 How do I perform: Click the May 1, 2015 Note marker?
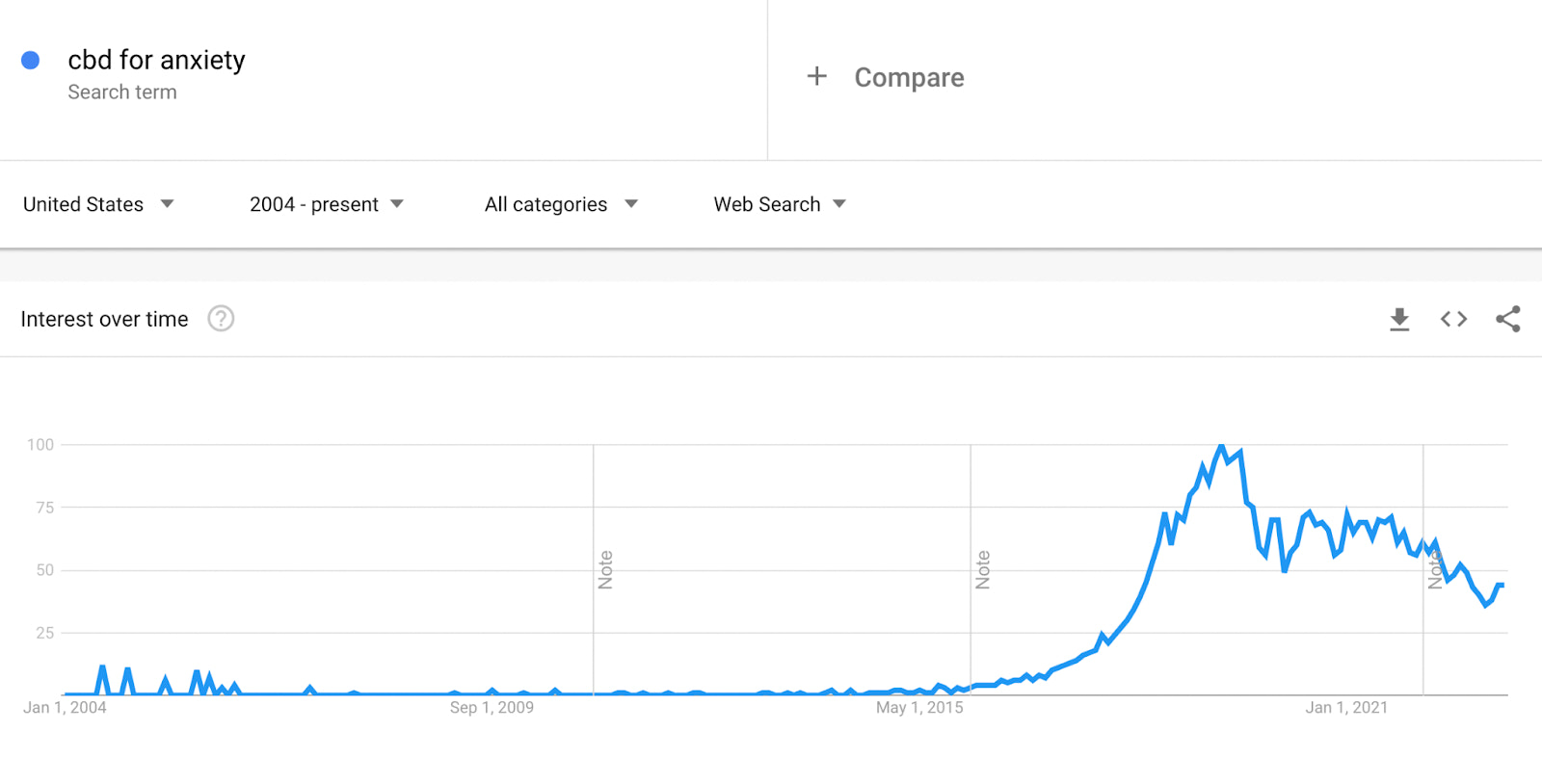[x=982, y=567]
